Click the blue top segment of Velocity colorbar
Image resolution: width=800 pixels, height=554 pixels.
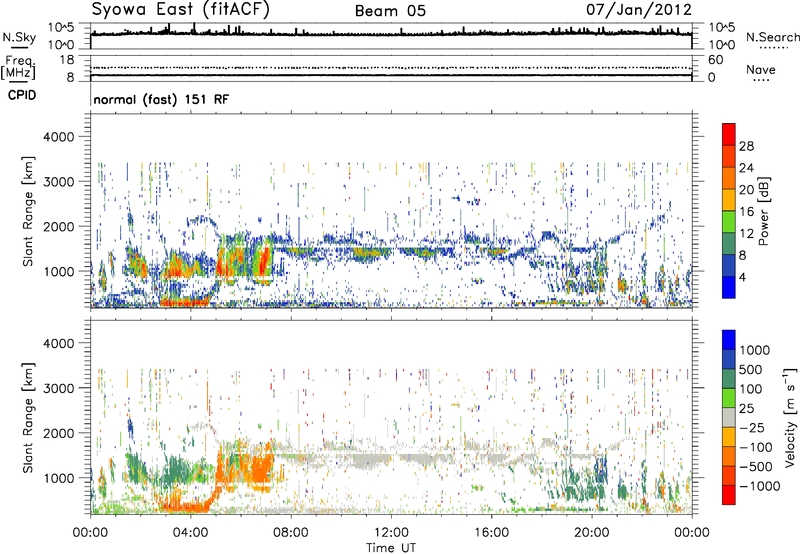tap(729, 340)
